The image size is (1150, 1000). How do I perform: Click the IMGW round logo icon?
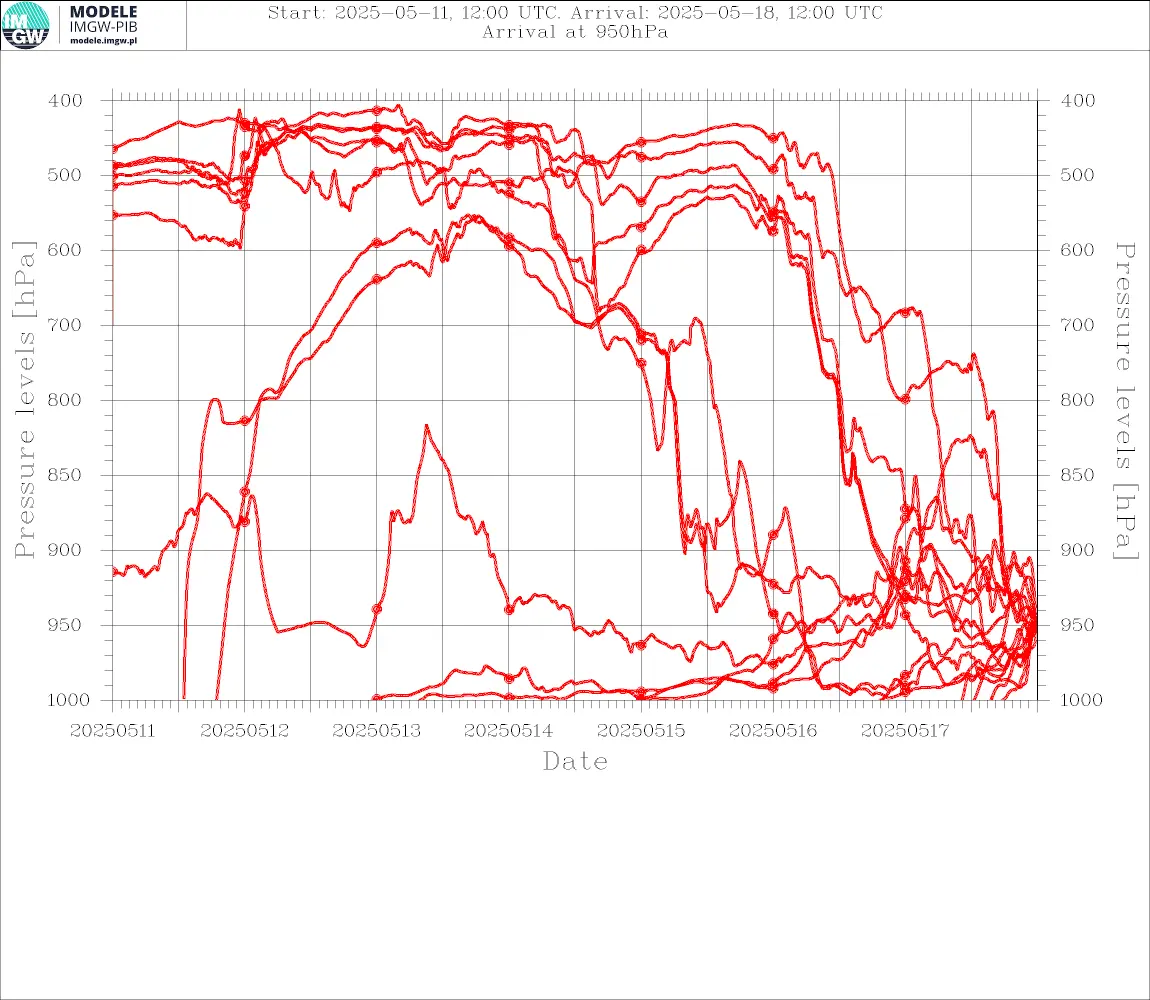(x=26, y=26)
